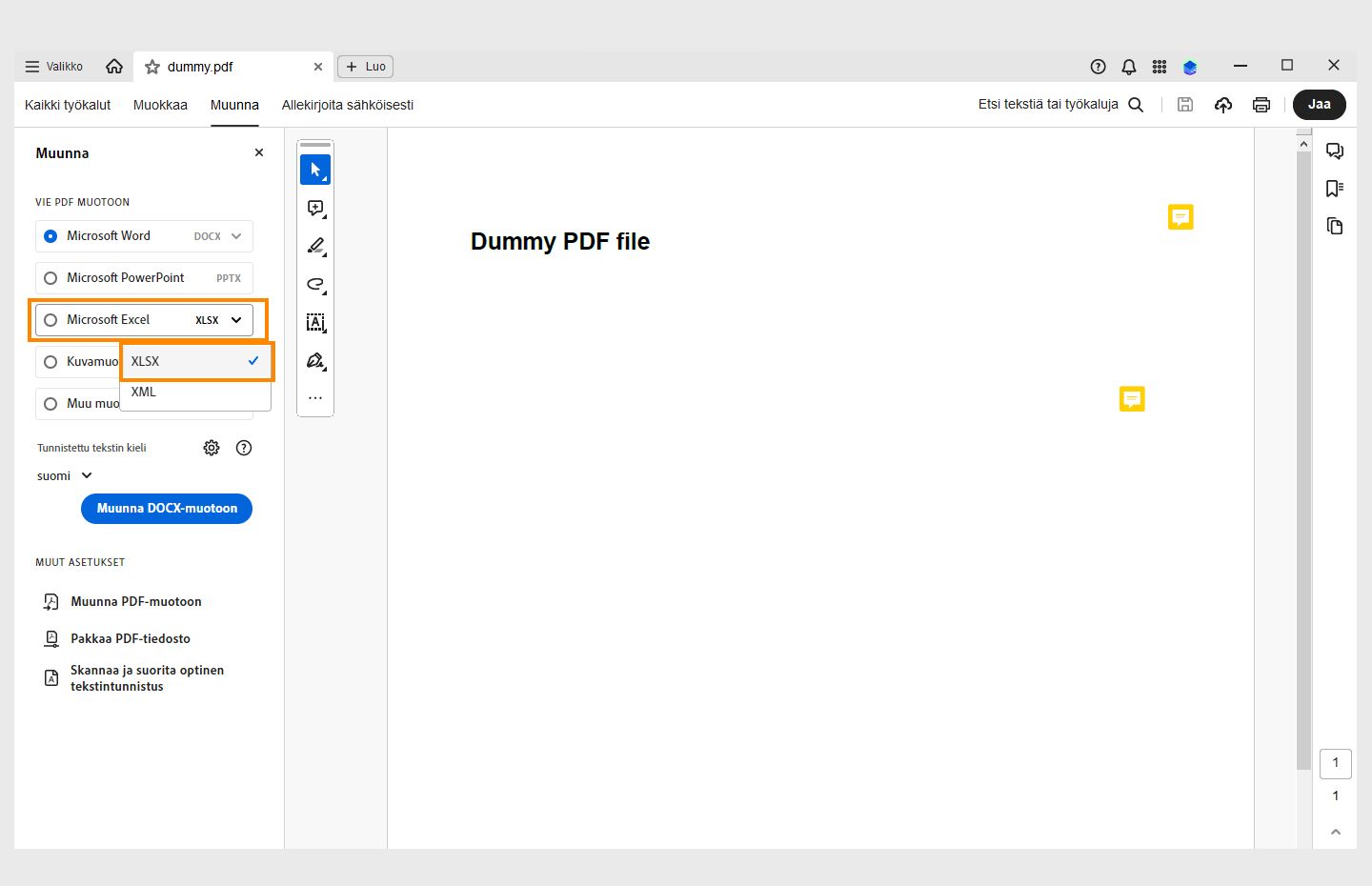Open Allekirjoita sähköisesti tab
Image resolution: width=1372 pixels, height=886 pixels.
point(348,105)
